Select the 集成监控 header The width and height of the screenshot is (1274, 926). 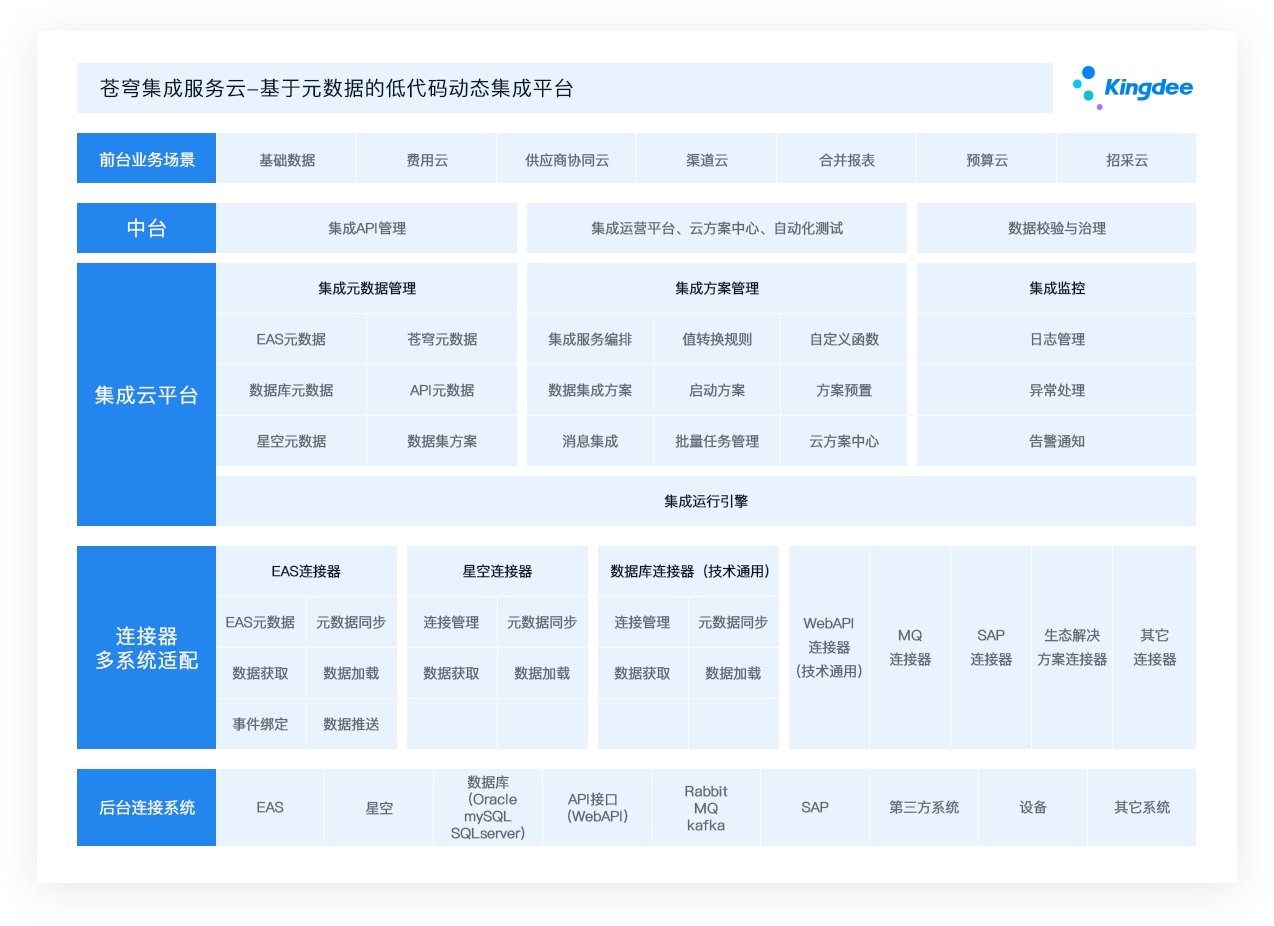(x=1056, y=288)
